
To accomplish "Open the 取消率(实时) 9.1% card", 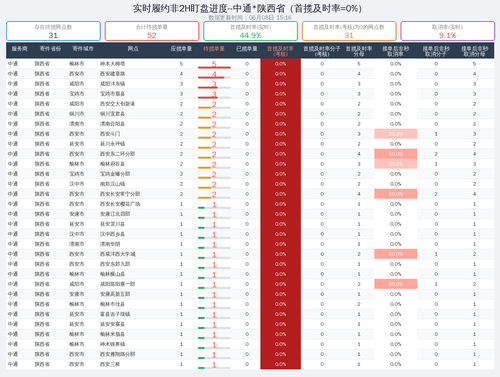I will (x=447, y=31).
